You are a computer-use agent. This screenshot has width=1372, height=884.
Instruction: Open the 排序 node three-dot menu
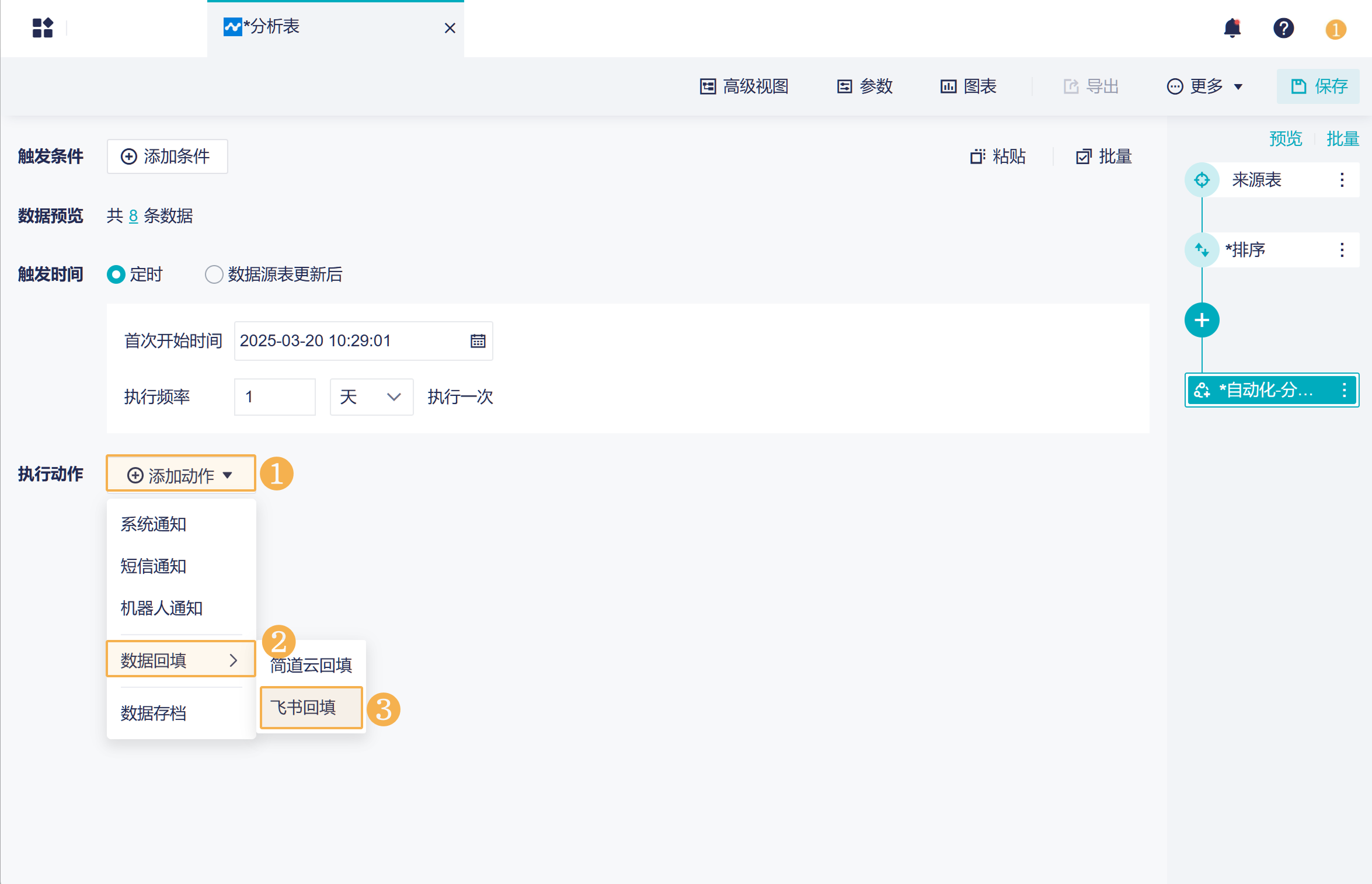pos(1342,250)
